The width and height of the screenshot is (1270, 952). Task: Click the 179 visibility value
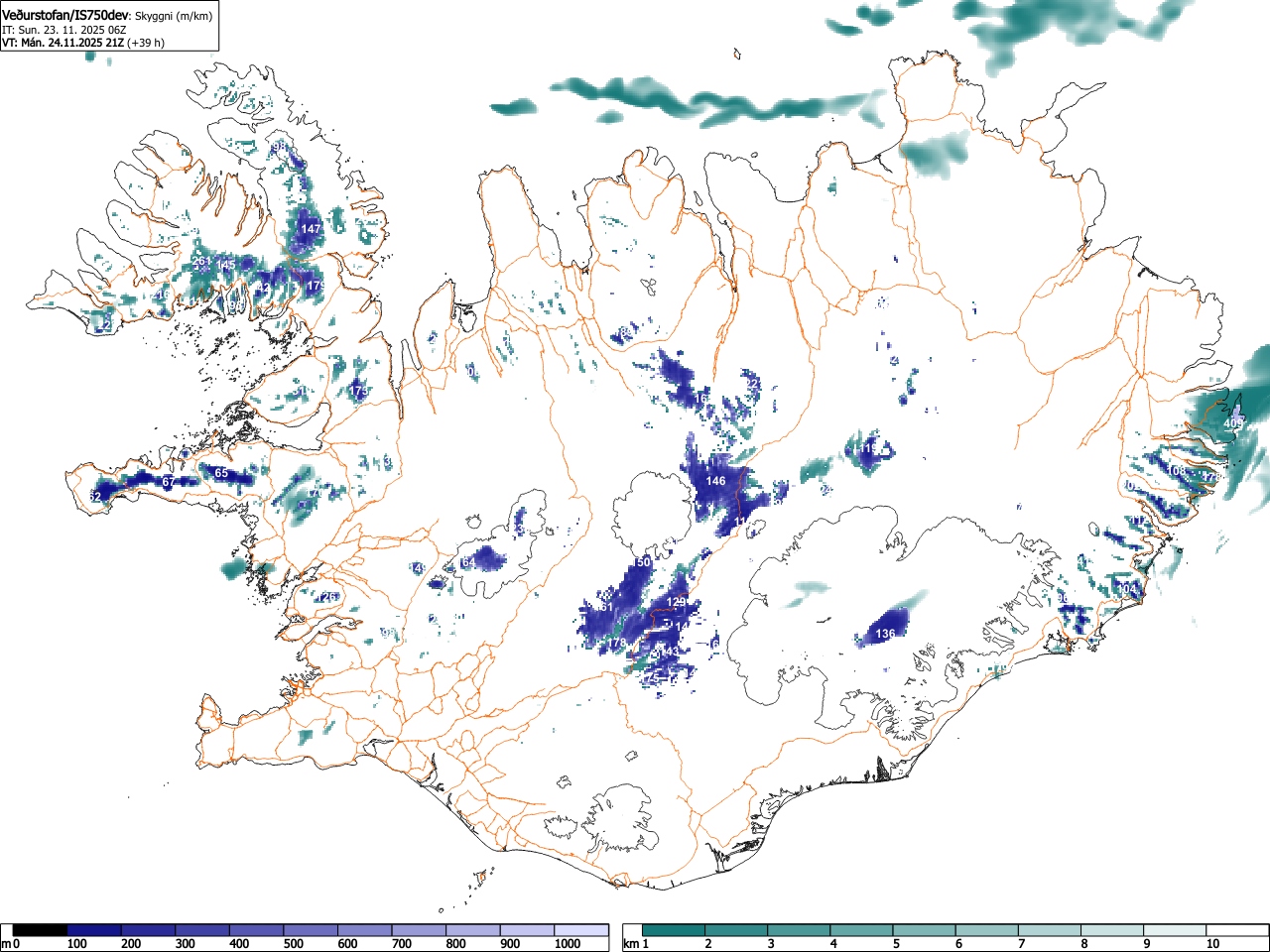click(x=317, y=286)
